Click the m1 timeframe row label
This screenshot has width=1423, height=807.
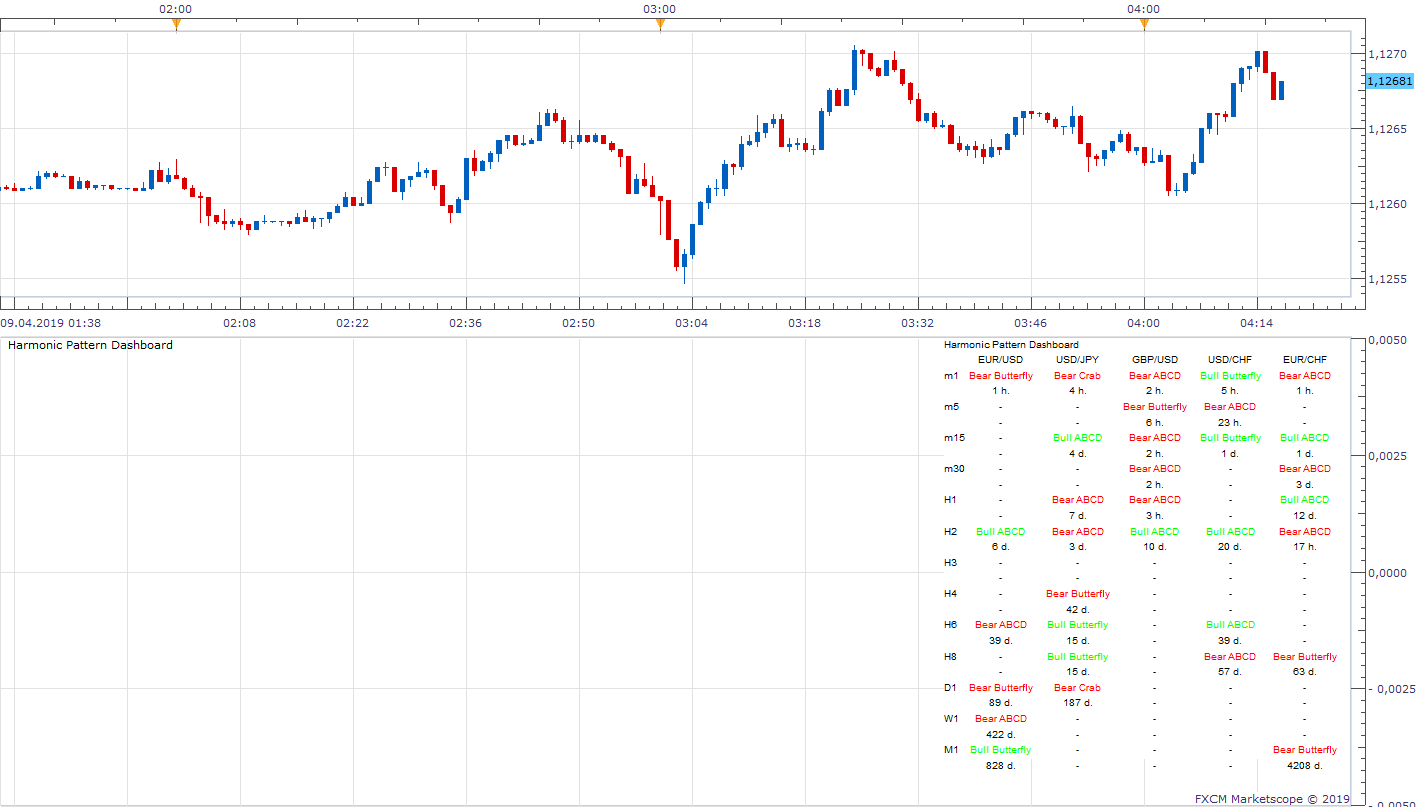click(x=951, y=376)
